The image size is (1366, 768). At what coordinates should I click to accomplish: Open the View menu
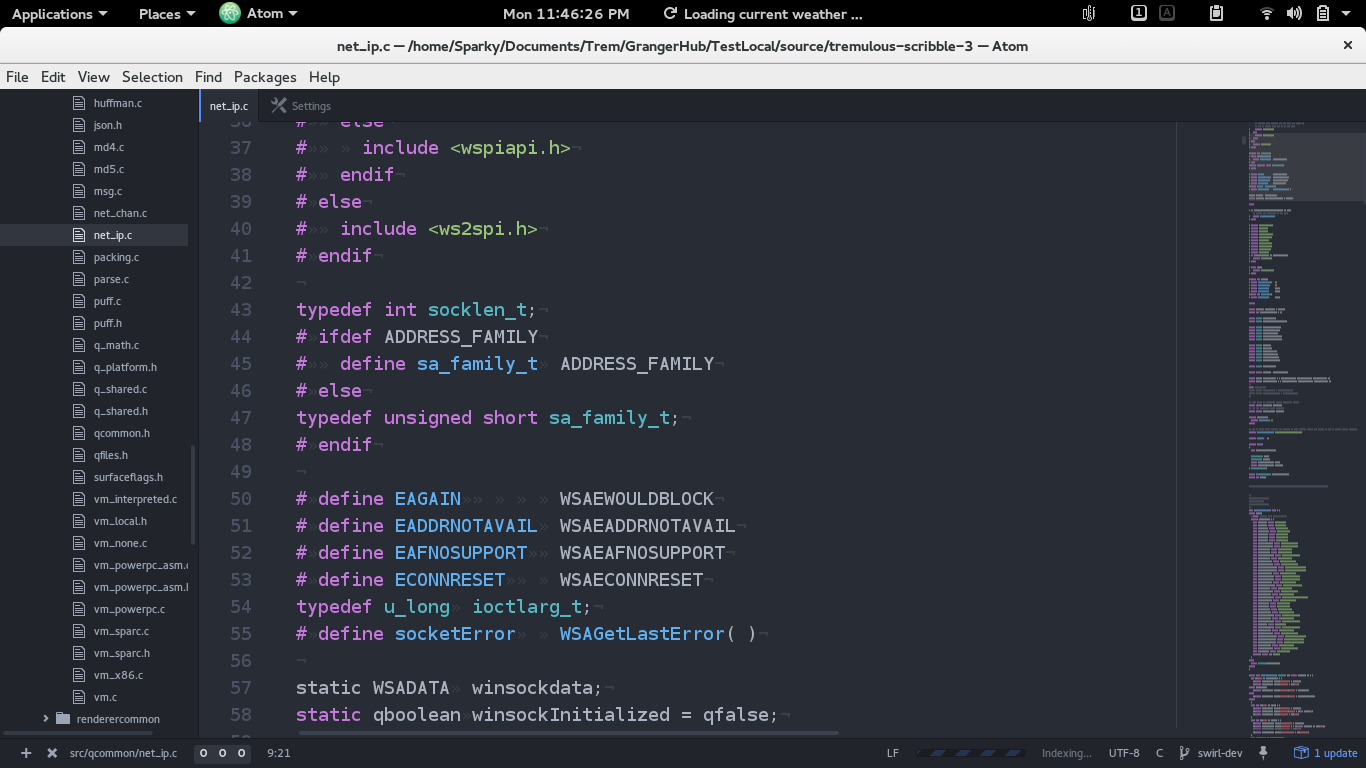[94, 77]
